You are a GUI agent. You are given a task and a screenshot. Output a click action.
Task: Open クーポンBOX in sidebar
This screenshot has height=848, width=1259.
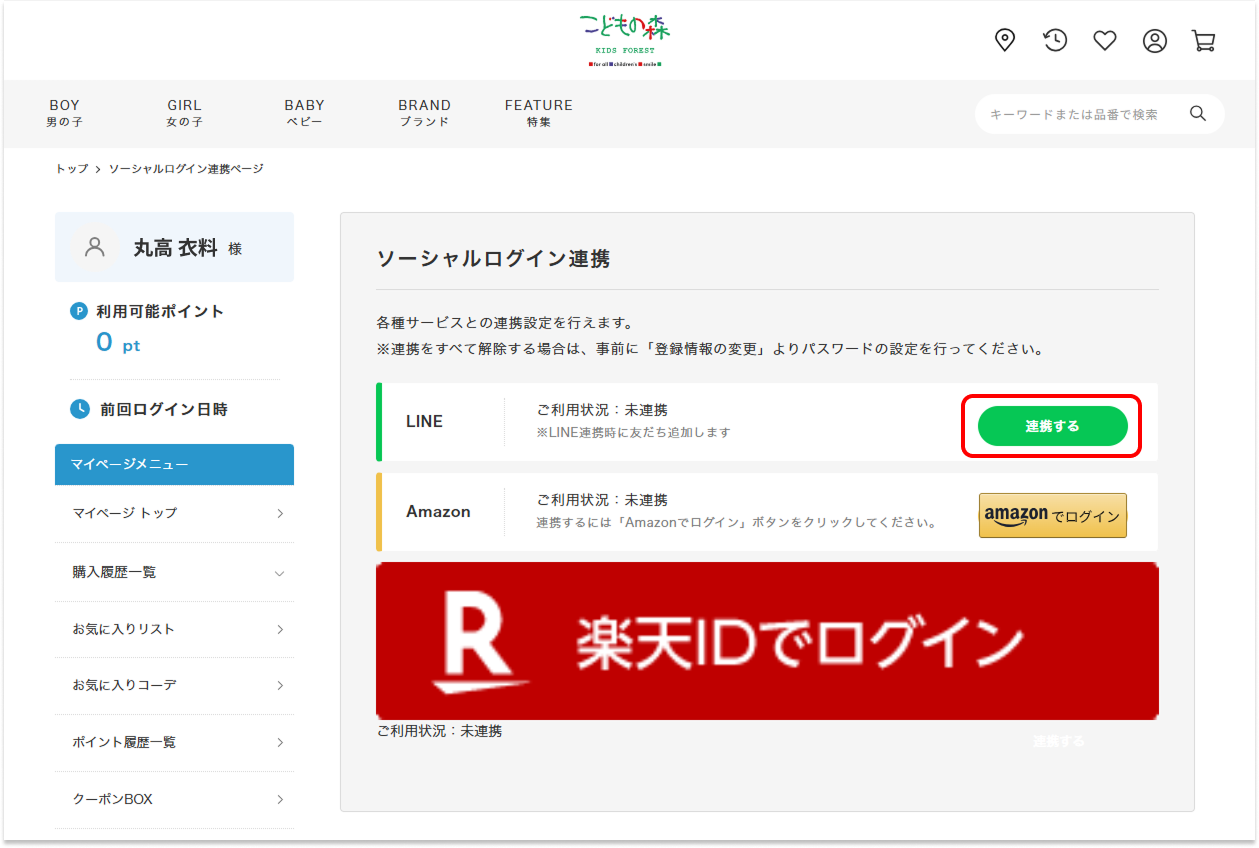click(175, 799)
